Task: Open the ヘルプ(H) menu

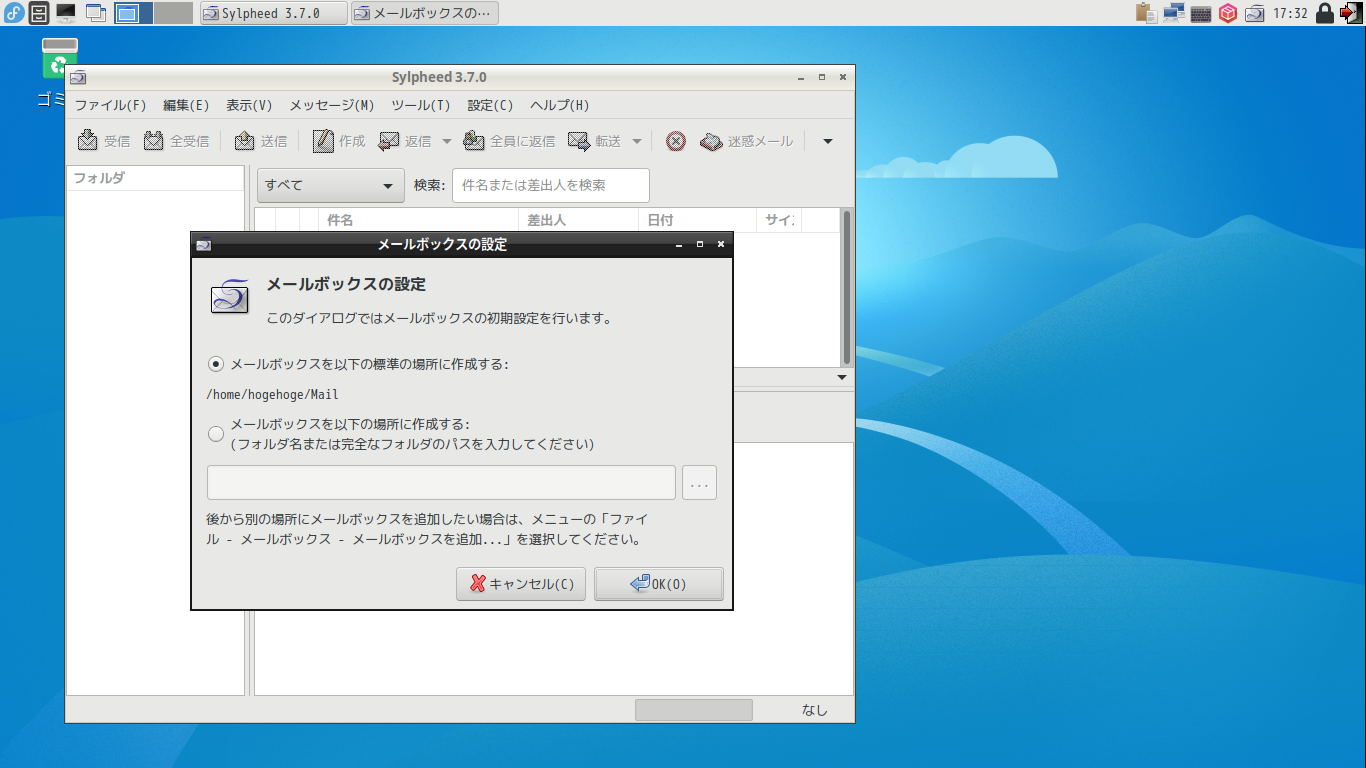Action: coord(560,105)
